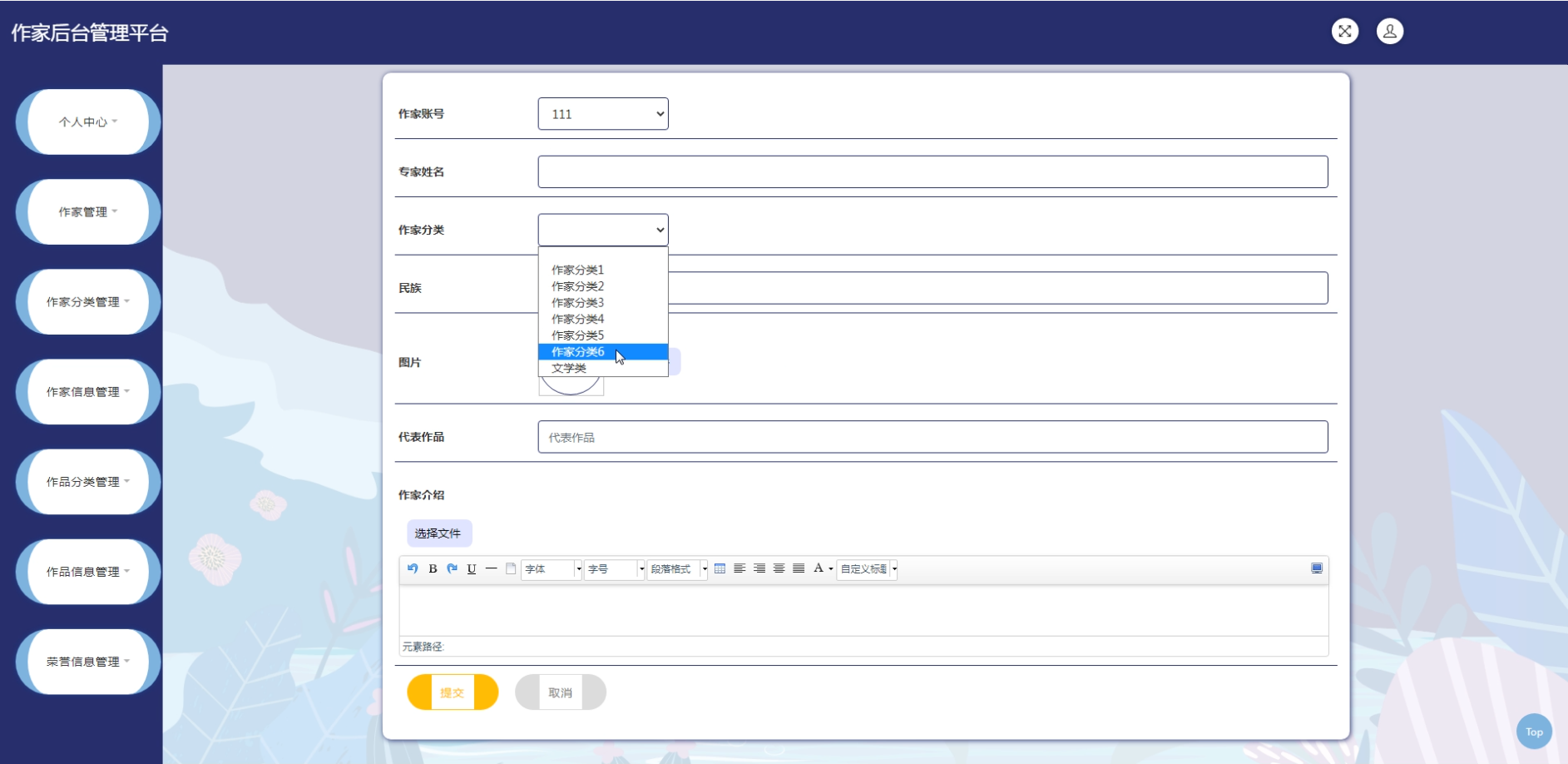Viewport: 1568px width, 764px height.
Task: Select option 作家分类4
Action: click(603, 319)
